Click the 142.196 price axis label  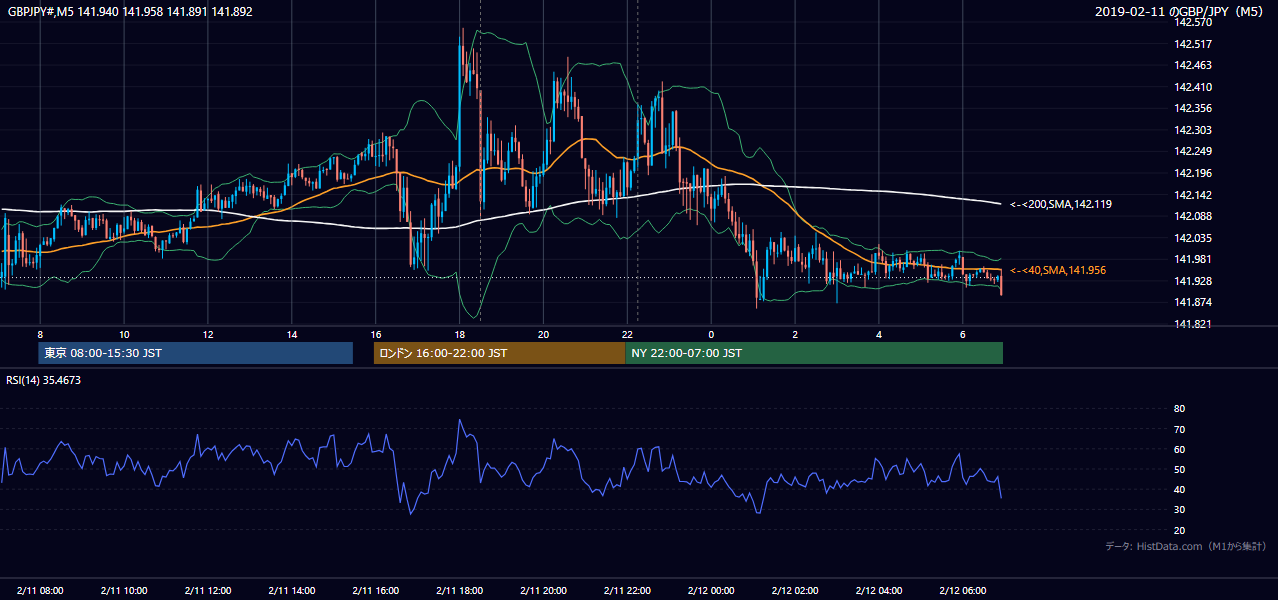(x=1192, y=173)
